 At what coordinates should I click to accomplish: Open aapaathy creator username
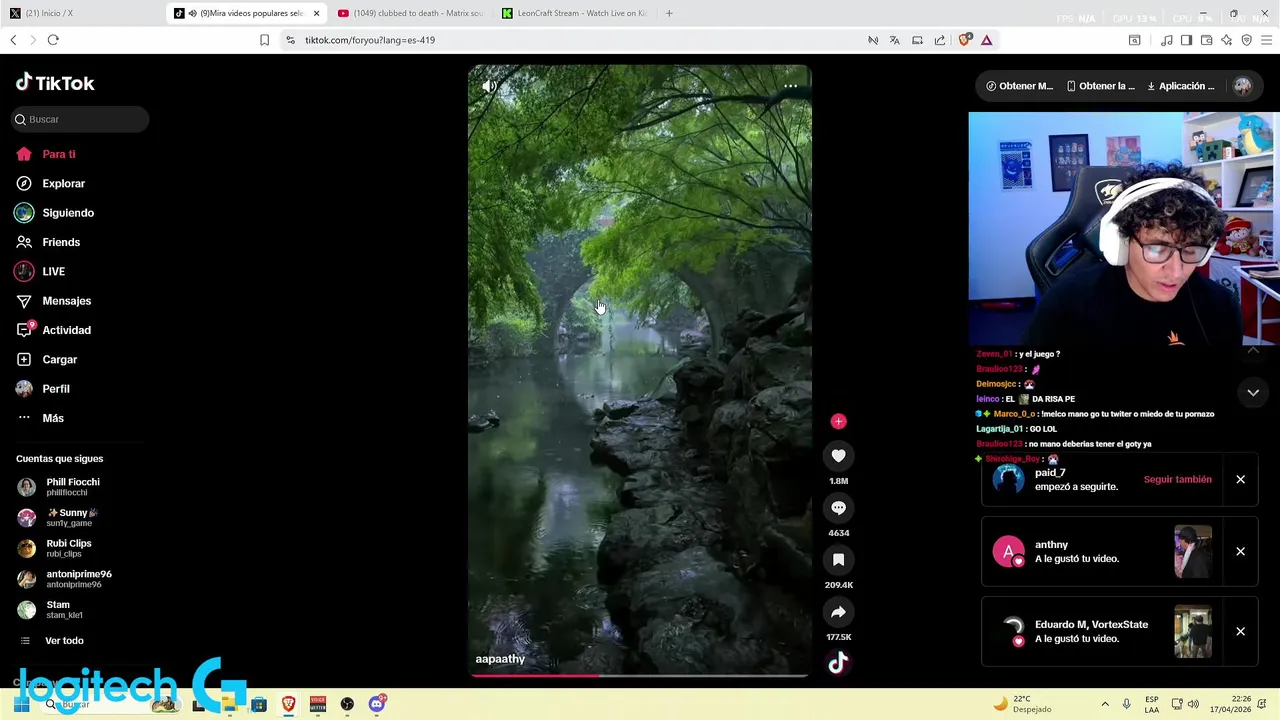[500, 659]
